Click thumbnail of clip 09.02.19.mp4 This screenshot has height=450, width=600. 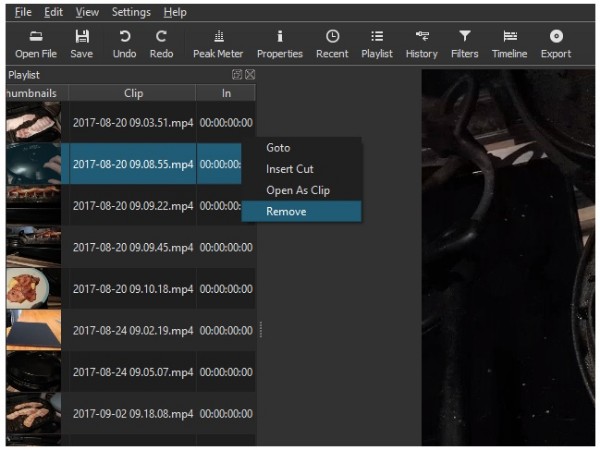click(x=34, y=331)
